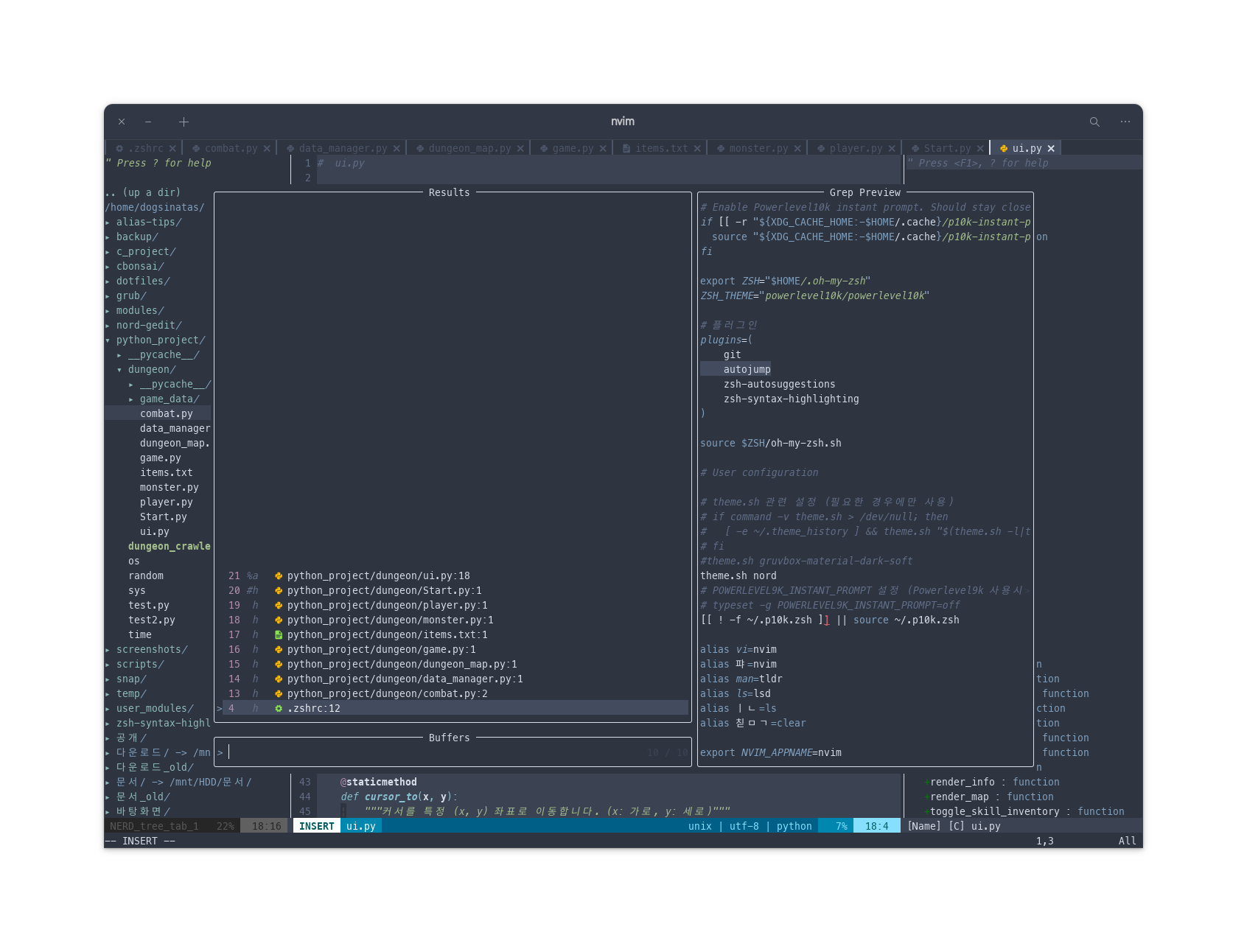
Task: Open the three-dot menu in the title bar
Action: pyautogui.click(x=1125, y=122)
